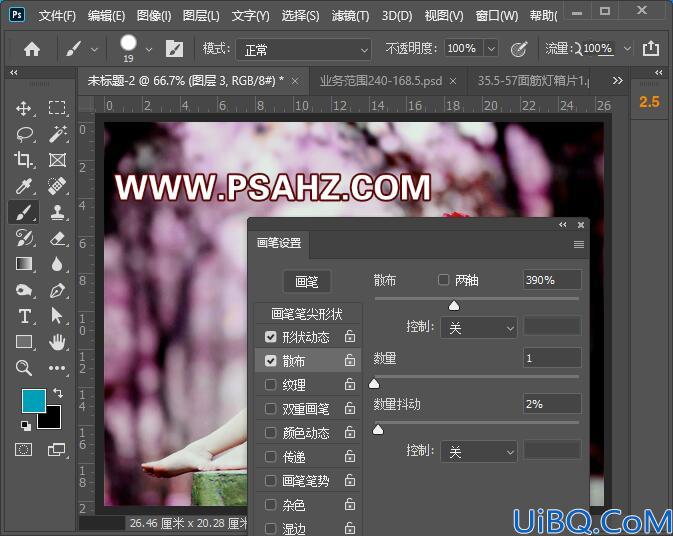
Task: Click the Share icon
Action: point(651,48)
